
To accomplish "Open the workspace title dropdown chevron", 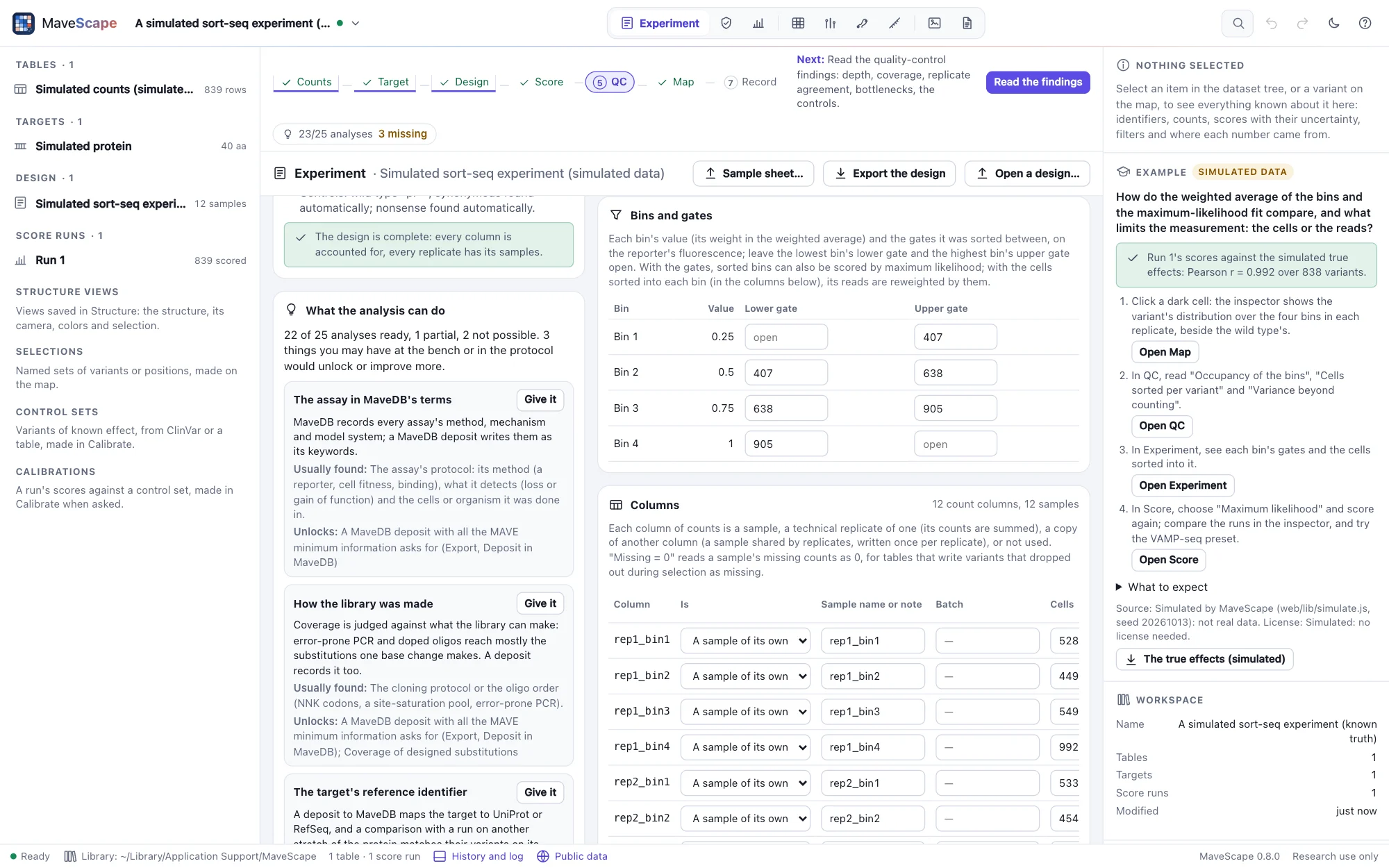I will click(x=356, y=23).
